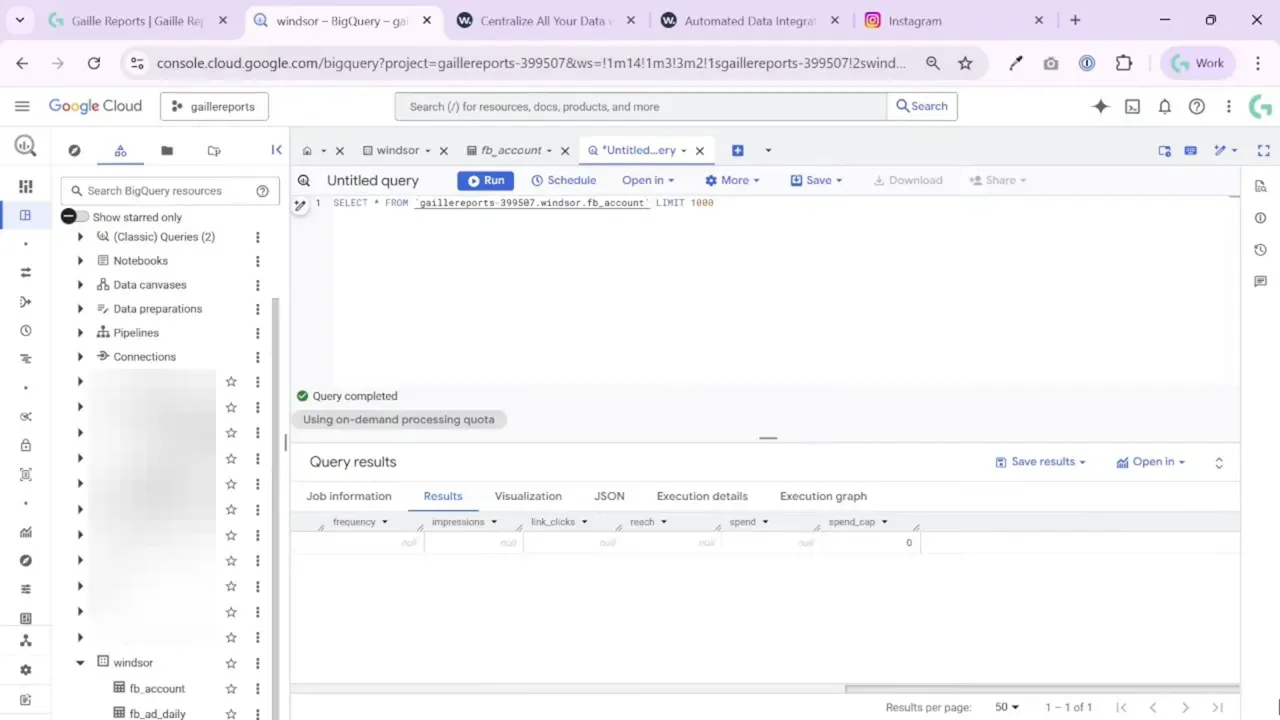Star the windor dataset
Image resolution: width=1280 pixels, height=720 pixels.
(231, 662)
